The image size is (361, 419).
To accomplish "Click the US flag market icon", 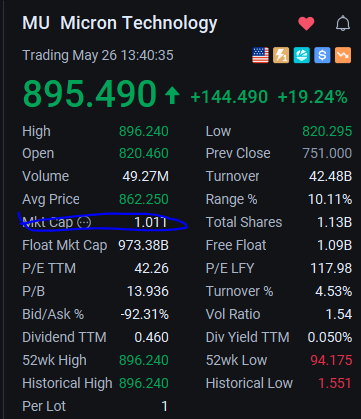I will 260,55.
